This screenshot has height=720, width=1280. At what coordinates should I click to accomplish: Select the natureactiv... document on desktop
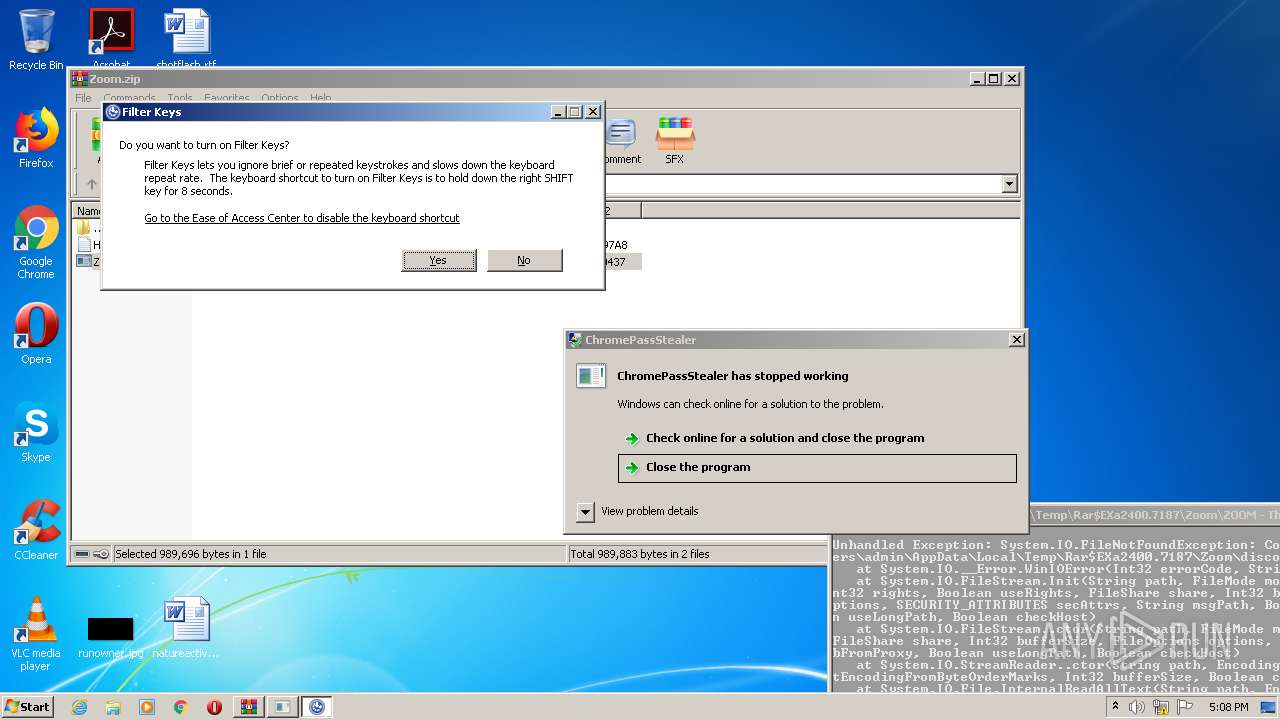click(x=186, y=628)
